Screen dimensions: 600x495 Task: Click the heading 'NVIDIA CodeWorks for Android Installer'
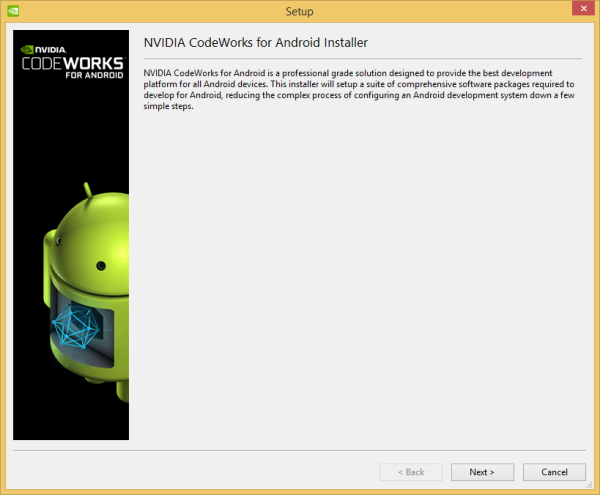point(256,42)
